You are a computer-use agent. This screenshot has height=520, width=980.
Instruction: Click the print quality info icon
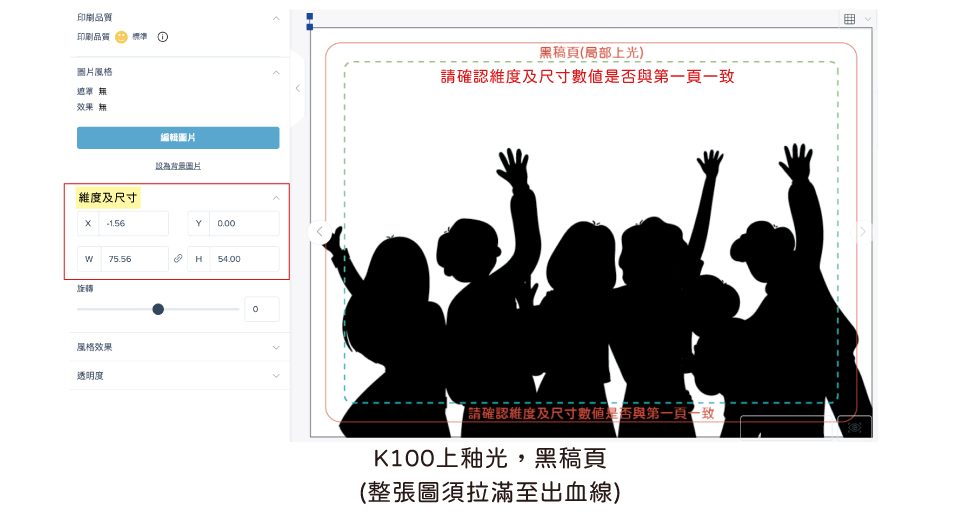[x=162, y=37]
